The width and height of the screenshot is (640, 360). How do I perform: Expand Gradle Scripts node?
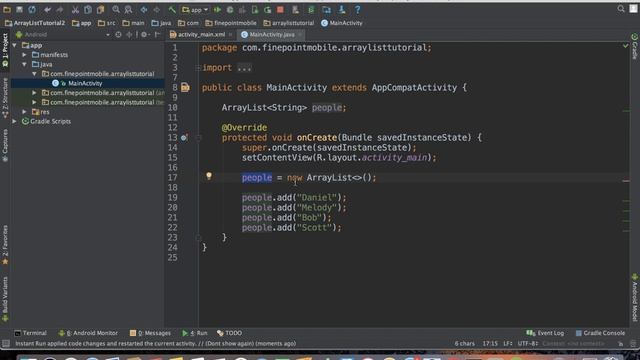click(x=15, y=121)
